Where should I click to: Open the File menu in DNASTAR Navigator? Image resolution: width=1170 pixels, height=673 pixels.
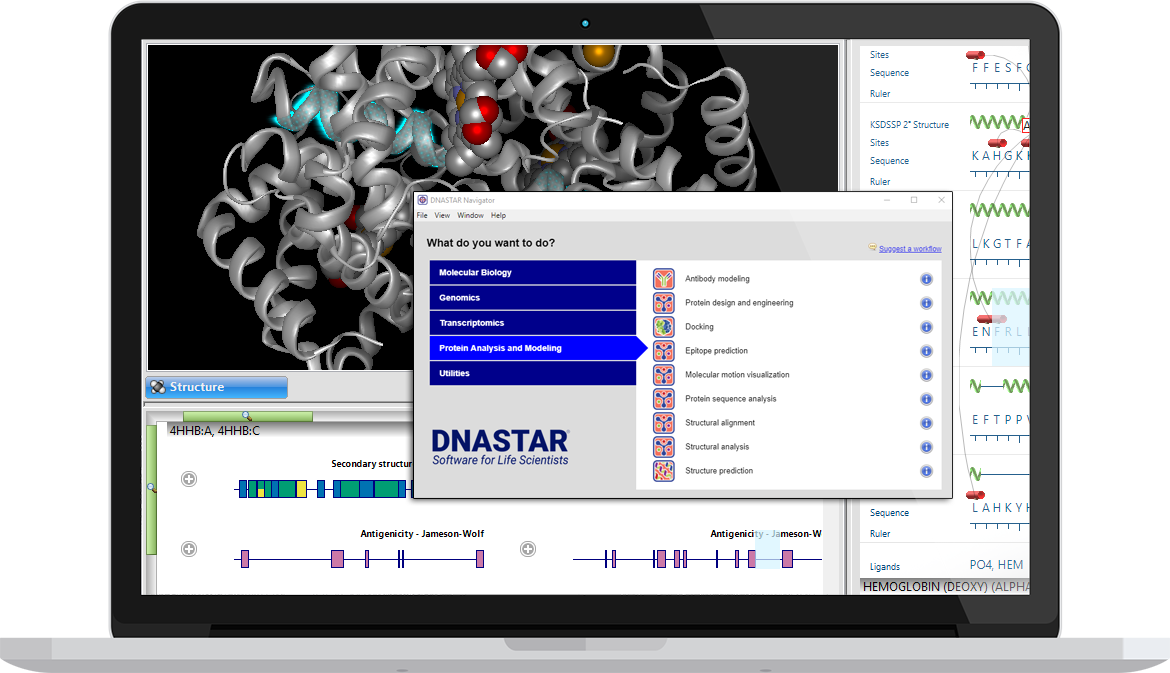422,216
